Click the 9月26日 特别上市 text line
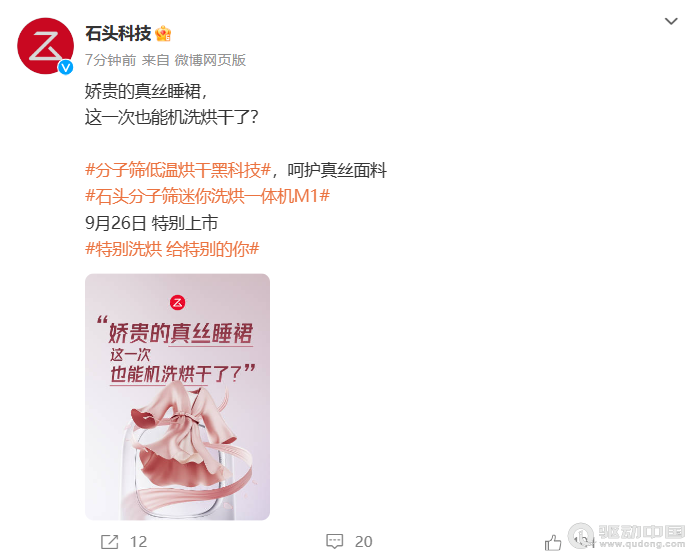Viewport: 696px width, 560px height. pyautogui.click(x=151, y=223)
